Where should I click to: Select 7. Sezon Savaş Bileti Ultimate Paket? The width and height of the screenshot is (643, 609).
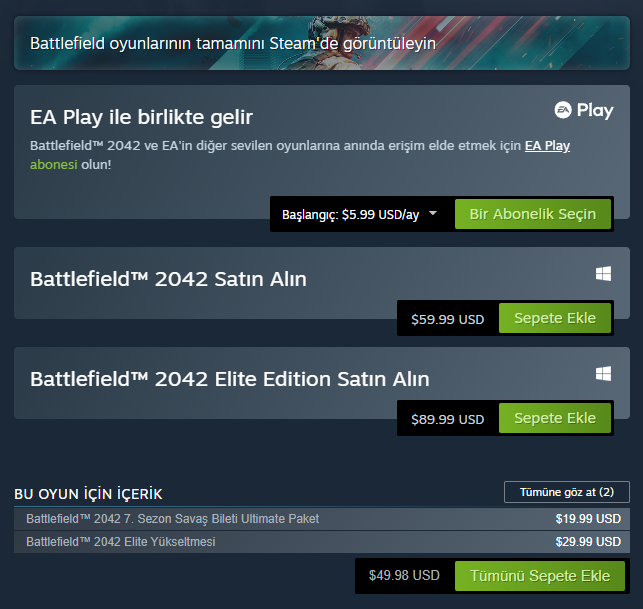322,519
